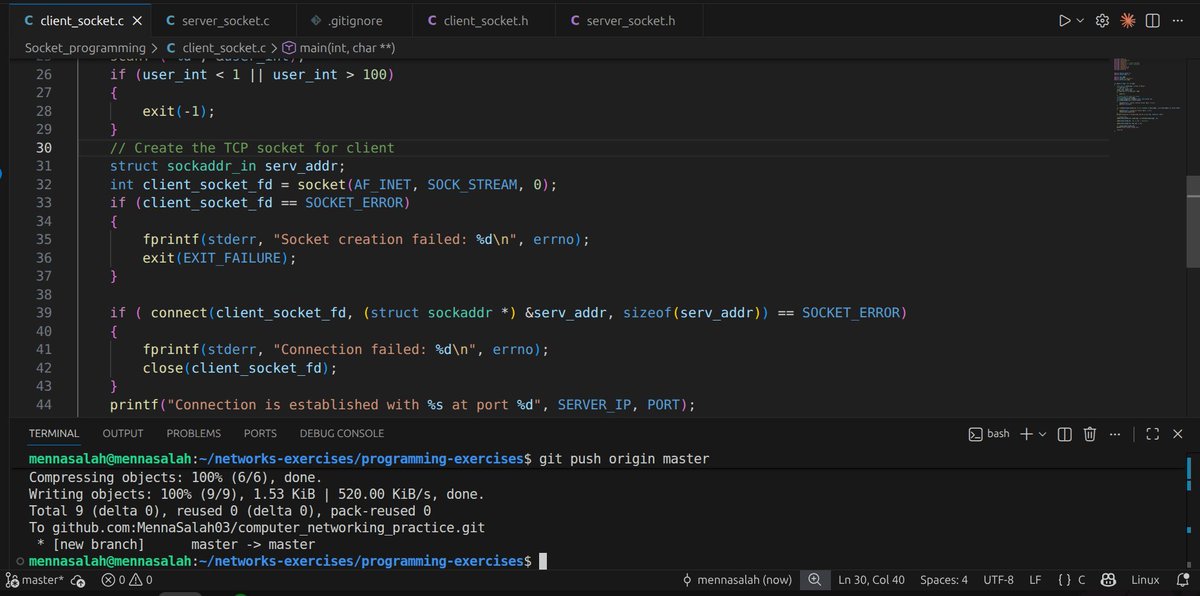
Task: Click the diamond icon on .gitignore tab
Action: pos(316,20)
